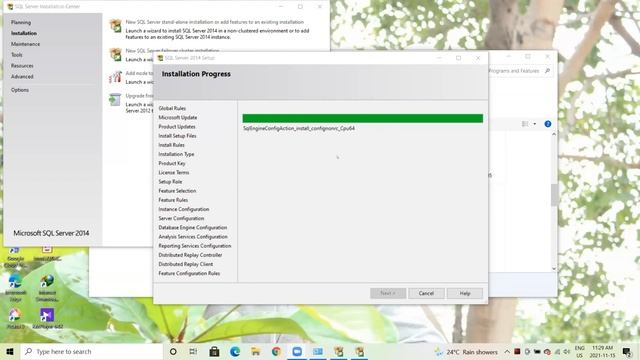
Task: Click the weather widget showing 24°C
Action: (x=466, y=352)
